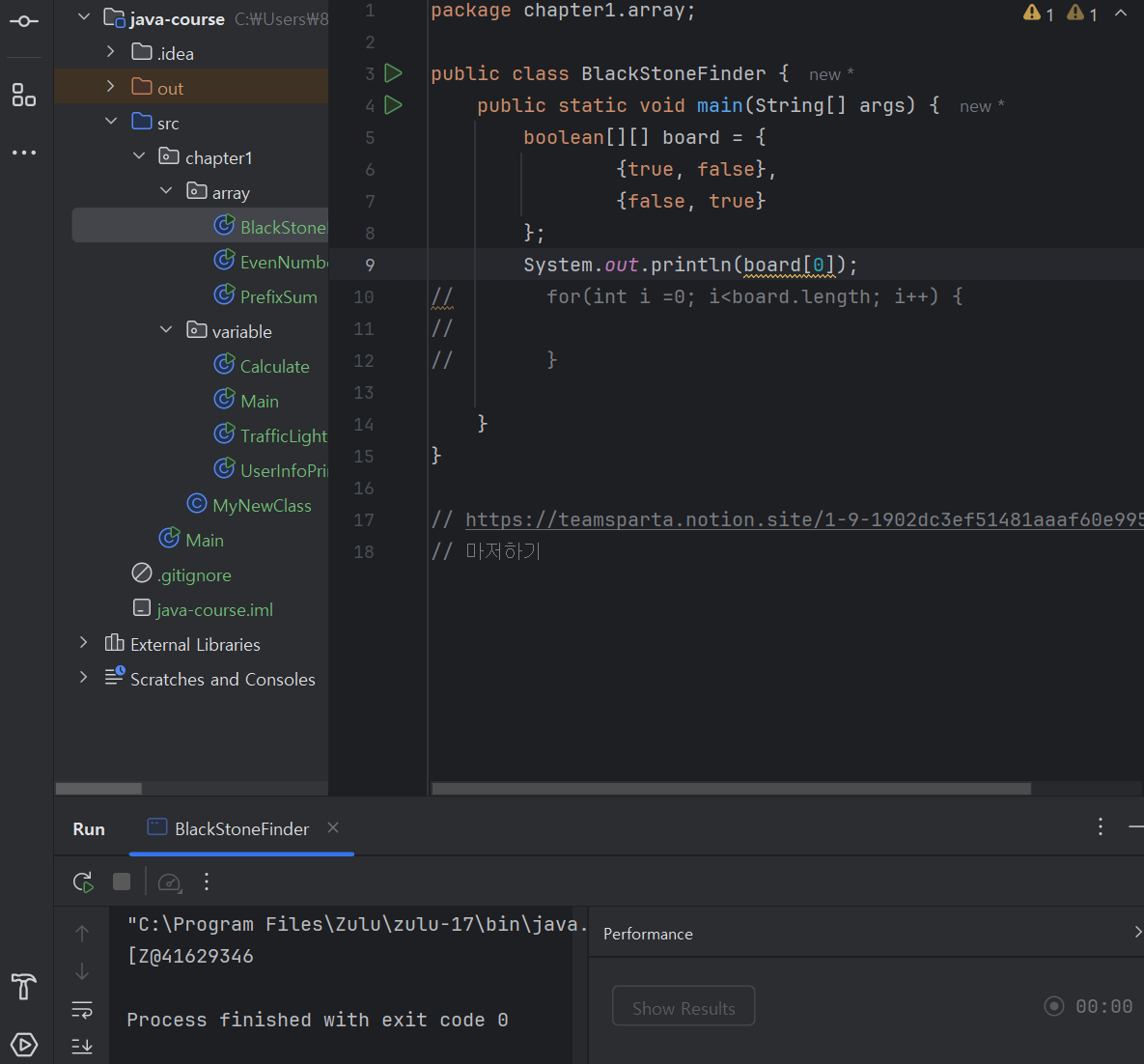The image size is (1144, 1064).
Task: Click the java command line in console
Action: pyautogui.click(x=357, y=924)
